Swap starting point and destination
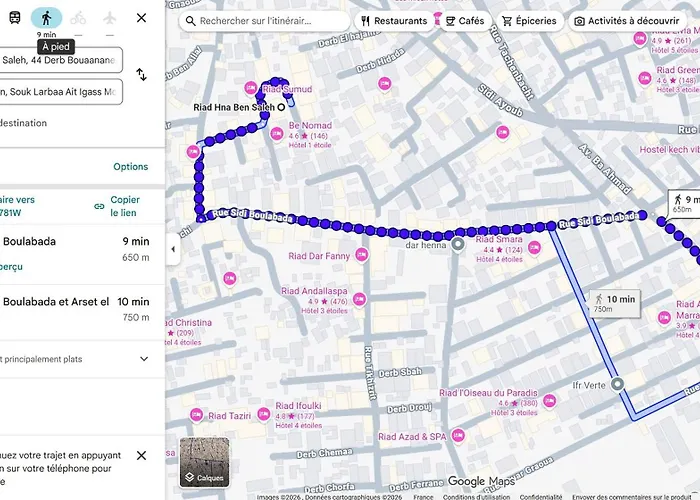 click(141, 75)
